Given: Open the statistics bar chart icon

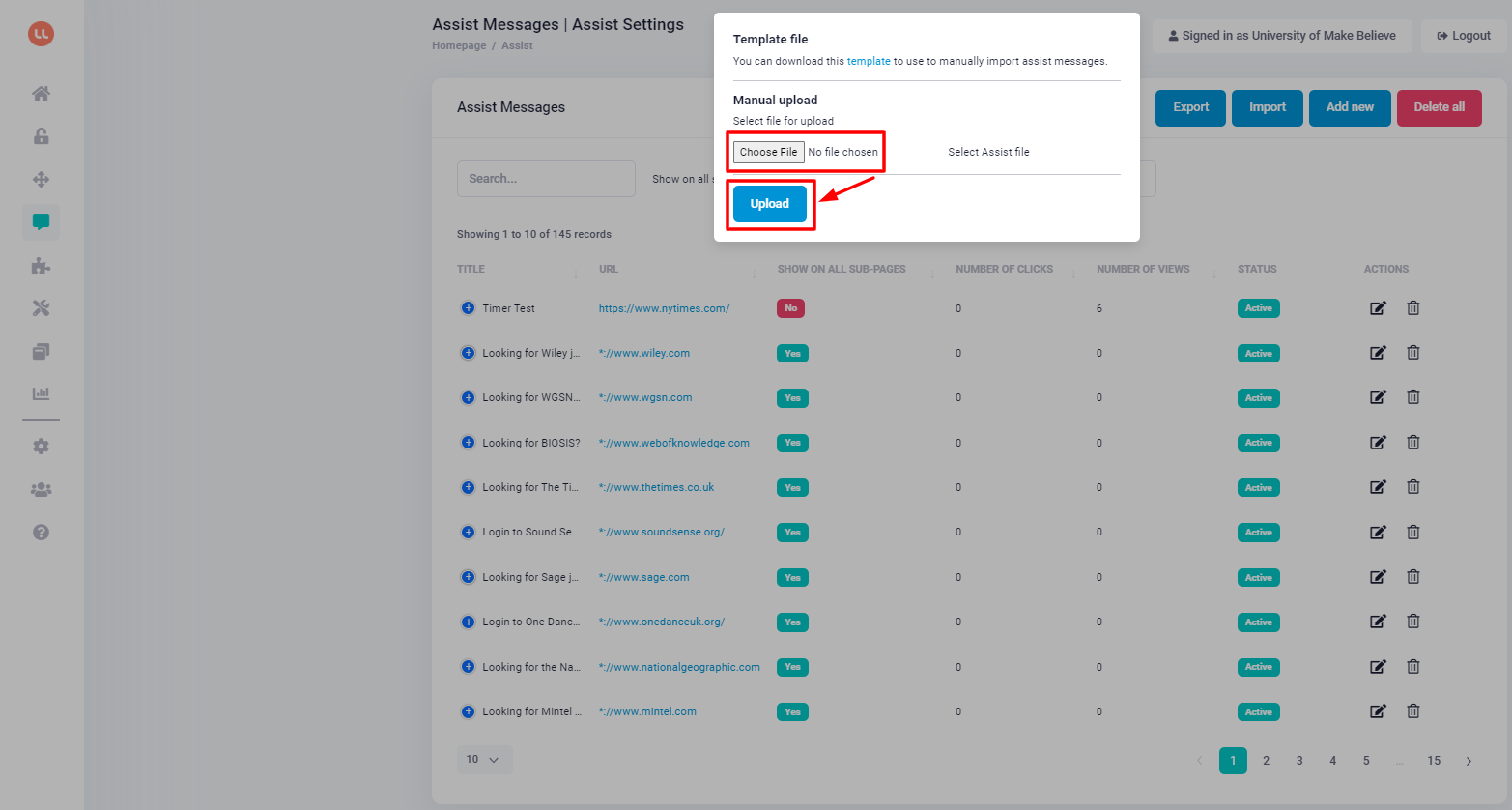Looking at the screenshot, I should 41,393.
